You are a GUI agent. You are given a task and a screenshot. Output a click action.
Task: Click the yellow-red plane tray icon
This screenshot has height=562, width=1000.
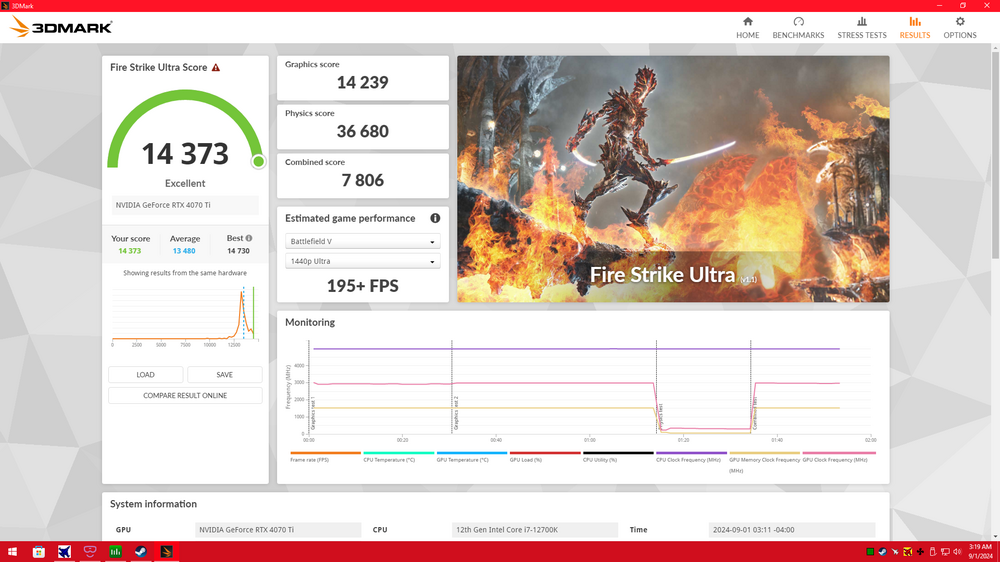pyautogui.click(x=908, y=552)
